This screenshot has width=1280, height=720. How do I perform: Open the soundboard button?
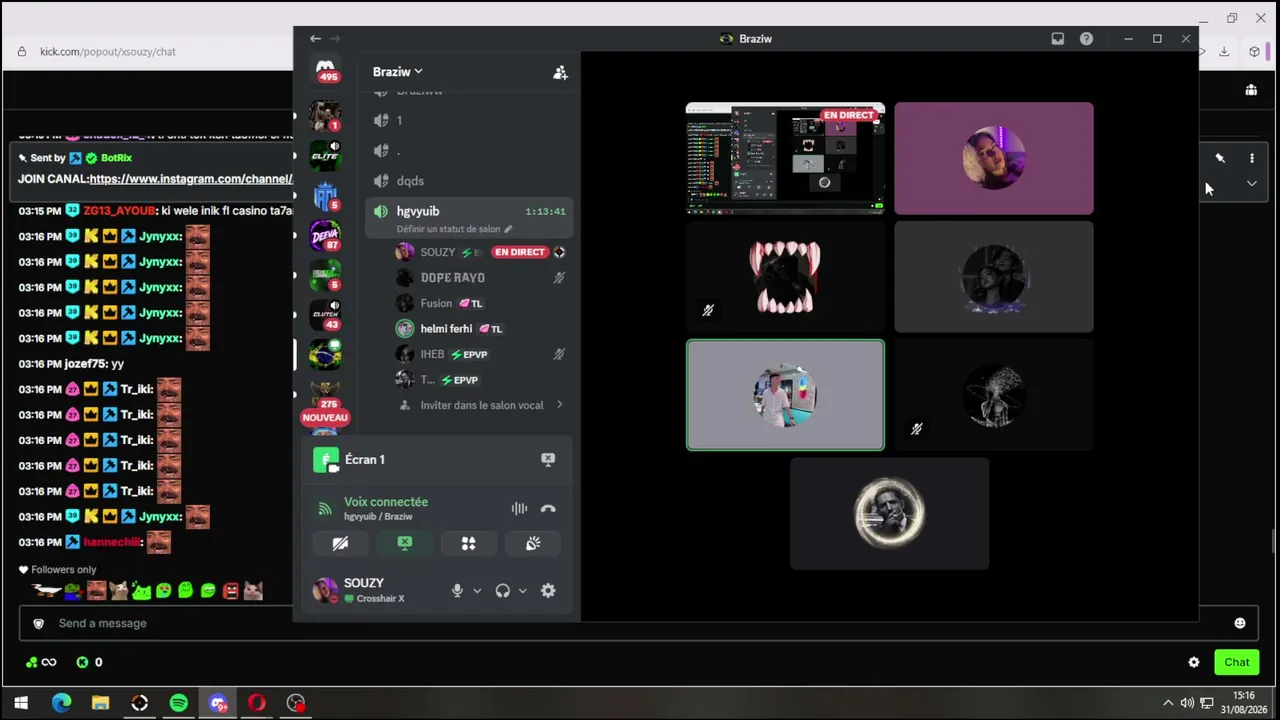pos(533,543)
